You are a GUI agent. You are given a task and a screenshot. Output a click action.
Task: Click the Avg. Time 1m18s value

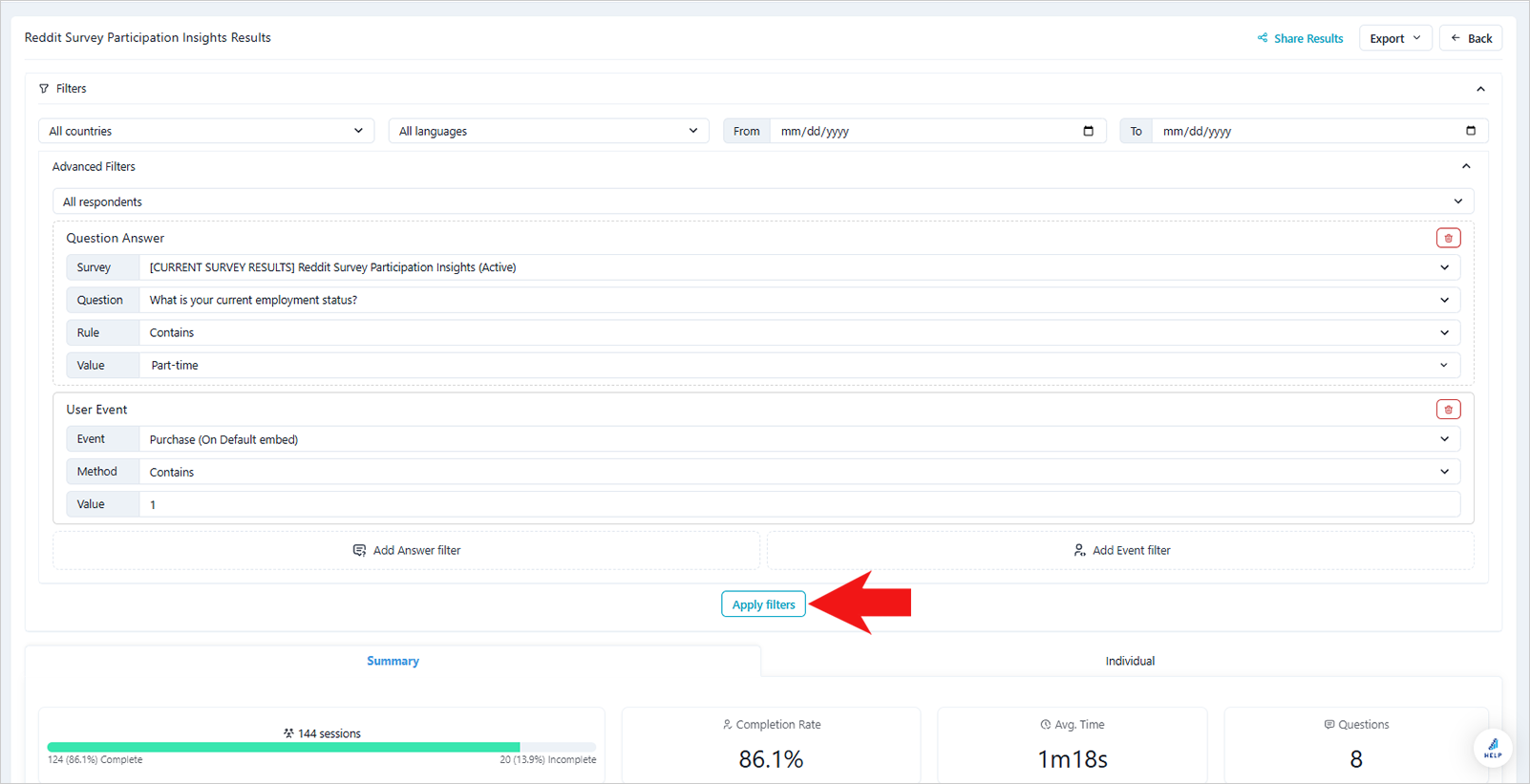[x=1073, y=759]
